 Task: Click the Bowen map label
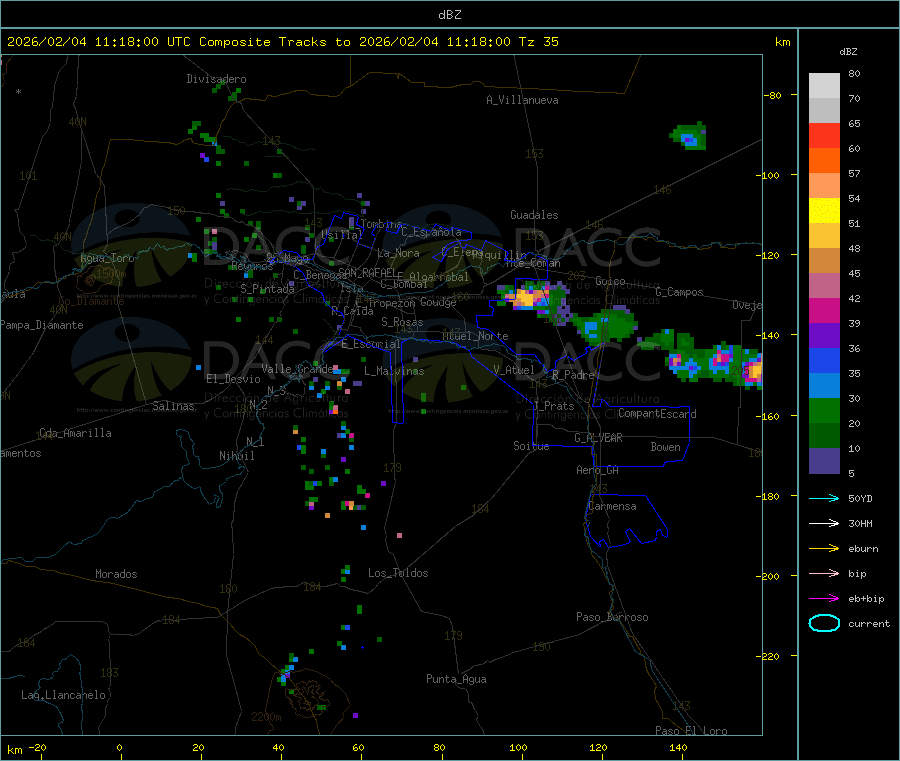click(x=665, y=447)
